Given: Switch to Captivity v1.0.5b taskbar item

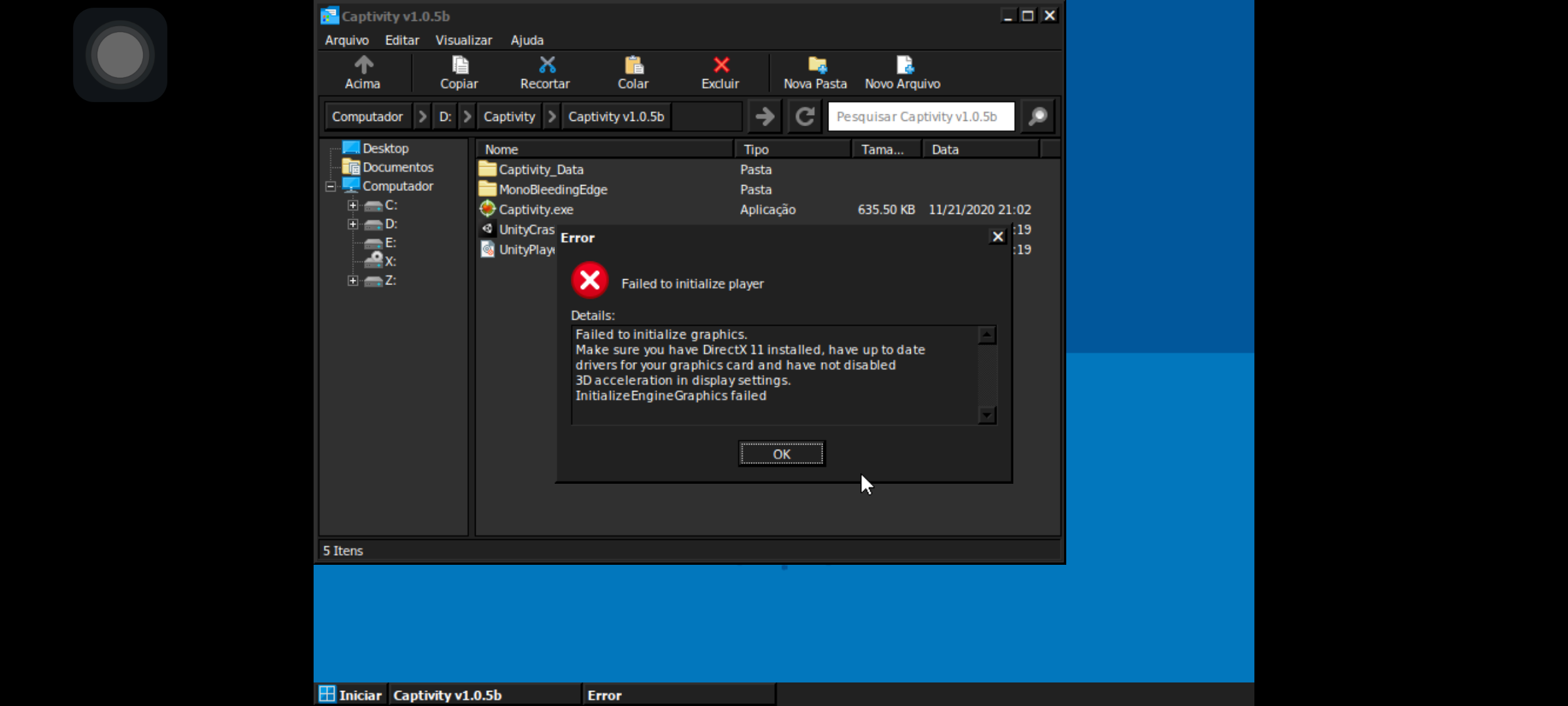Looking at the screenshot, I should pyautogui.click(x=485, y=695).
